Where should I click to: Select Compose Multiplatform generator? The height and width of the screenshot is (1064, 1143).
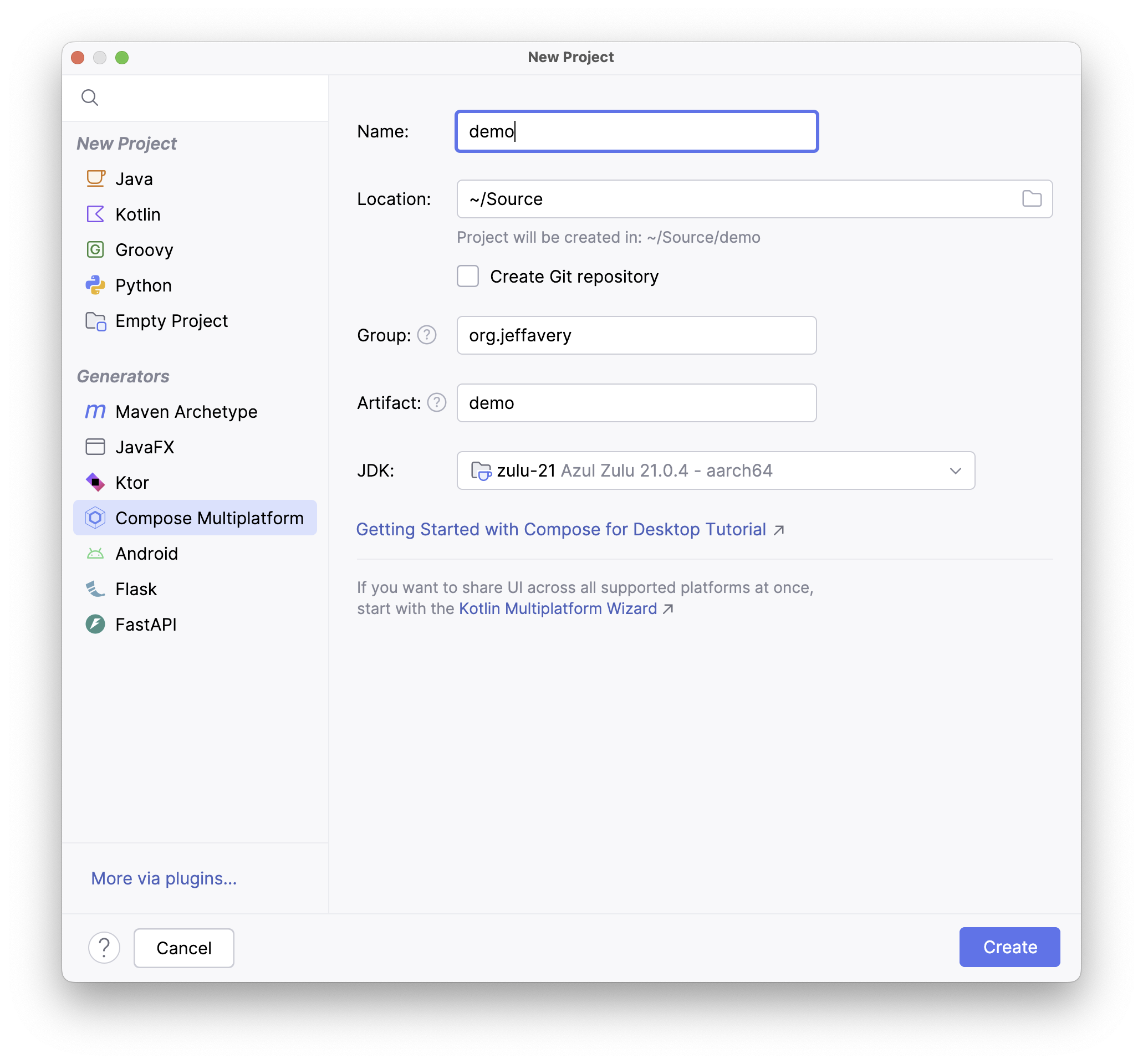point(210,518)
